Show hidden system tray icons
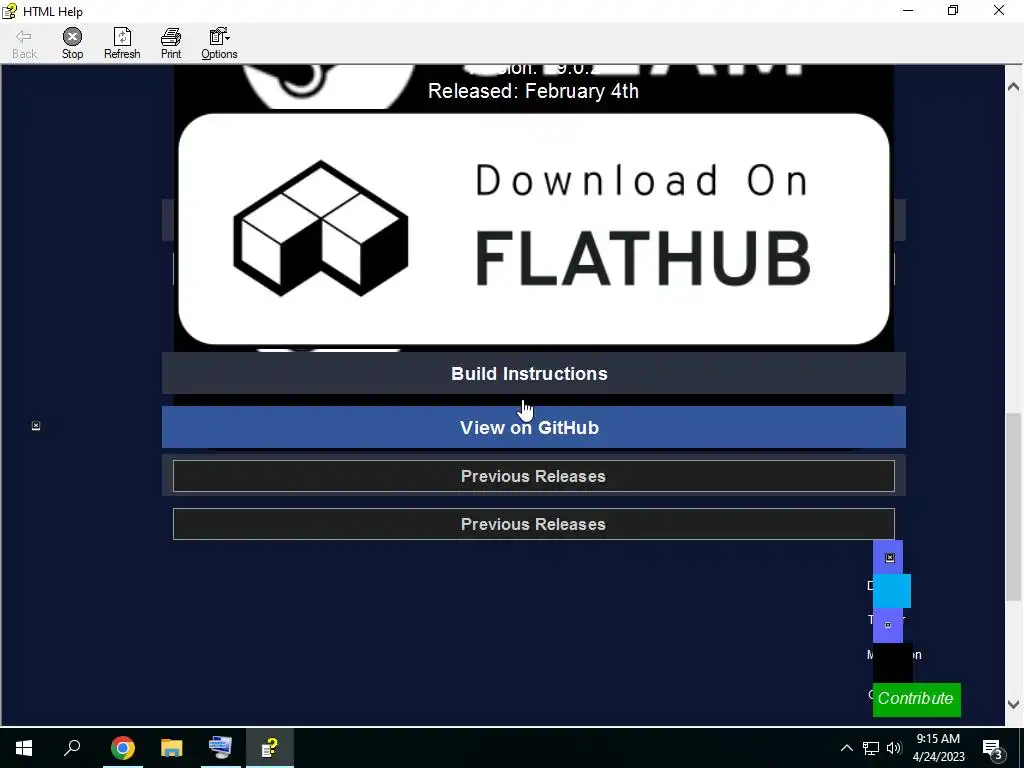Viewport: 1024px width, 768px height. (846, 748)
